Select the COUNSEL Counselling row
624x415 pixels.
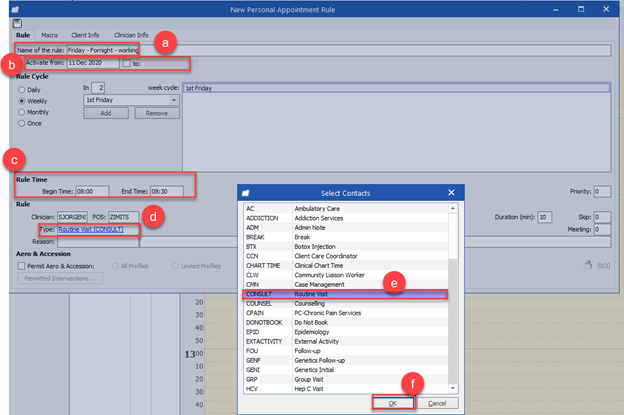pos(345,304)
